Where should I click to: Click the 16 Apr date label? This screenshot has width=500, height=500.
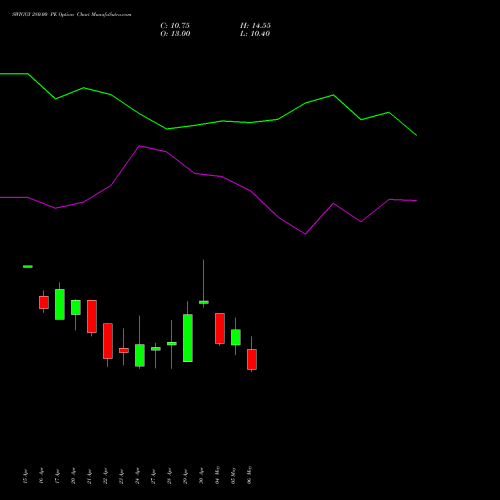[41, 476]
